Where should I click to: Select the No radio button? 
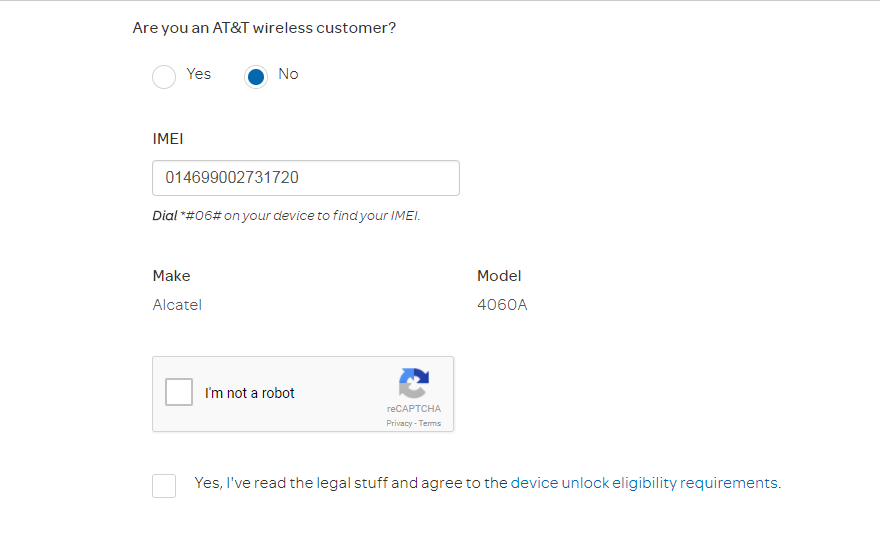[256, 77]
